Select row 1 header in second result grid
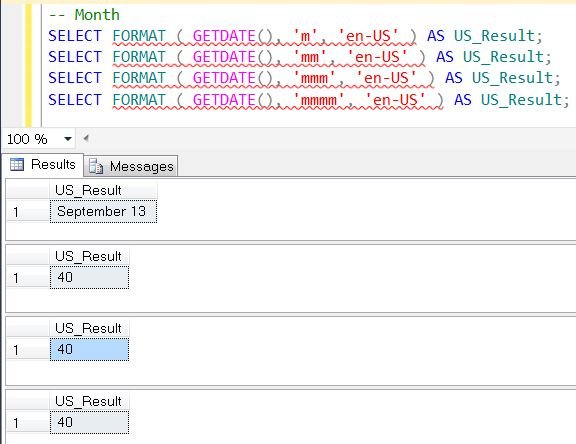Viewport: 576px width, 444px height. point(28,278)
